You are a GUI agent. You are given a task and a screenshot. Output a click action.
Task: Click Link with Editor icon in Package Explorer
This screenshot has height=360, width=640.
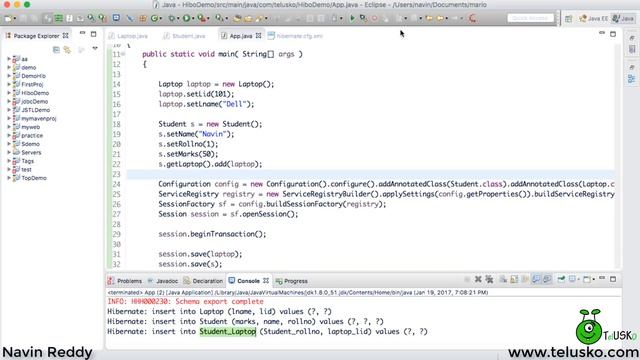point(67,49)
